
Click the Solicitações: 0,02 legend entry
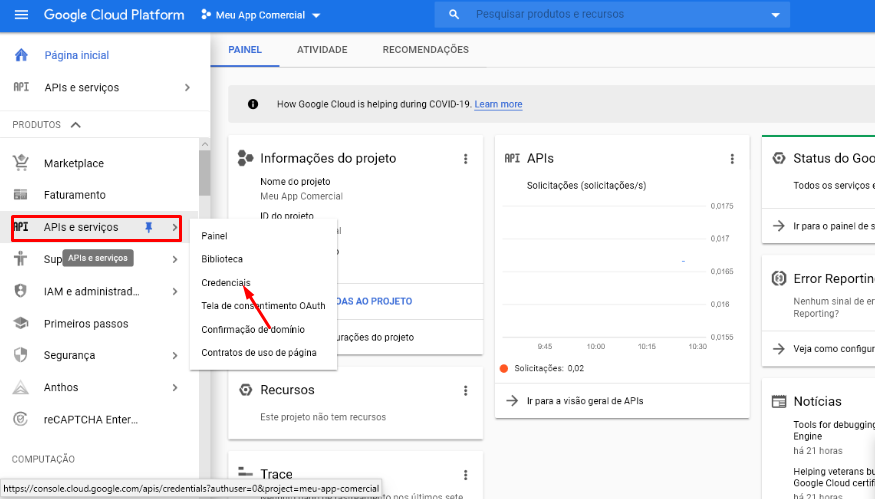[x=542, y=368]
